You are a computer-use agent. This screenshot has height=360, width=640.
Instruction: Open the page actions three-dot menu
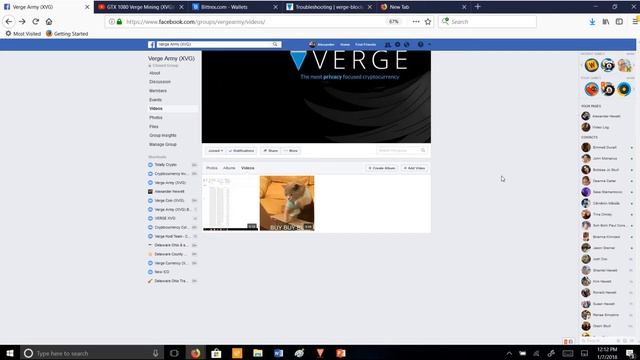(416, 22)
